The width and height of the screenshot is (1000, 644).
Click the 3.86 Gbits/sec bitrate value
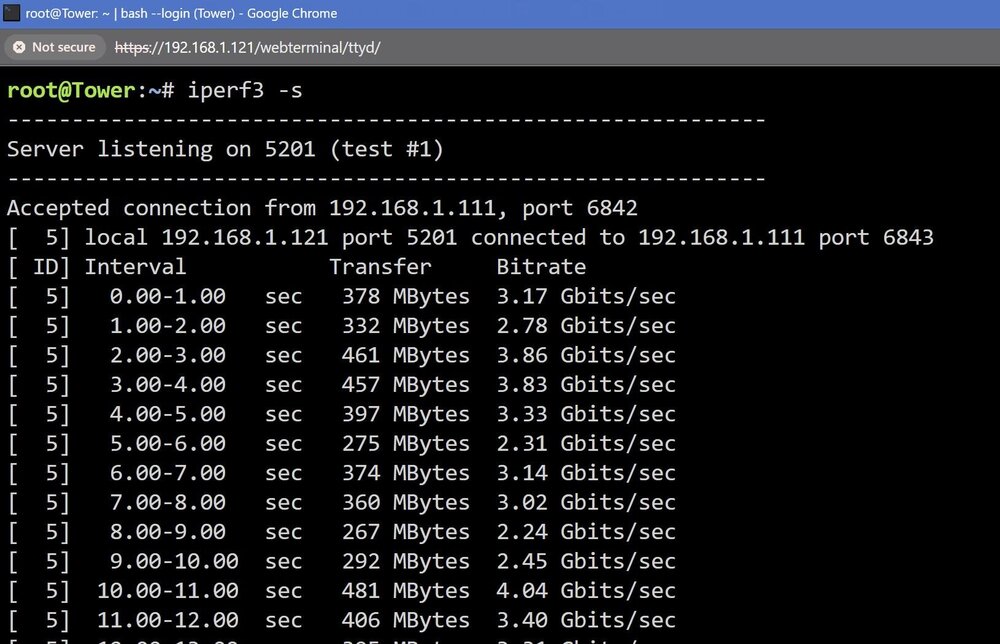point(586,355)
